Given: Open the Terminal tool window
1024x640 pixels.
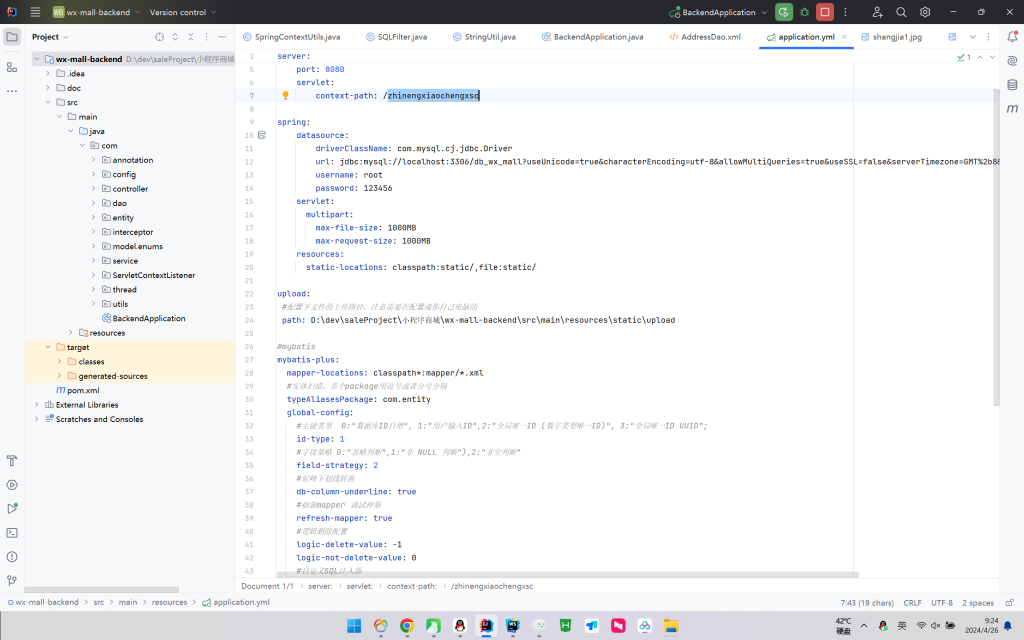Looking at the screenshot, I should pyautogui.click(x=12, y=532).
